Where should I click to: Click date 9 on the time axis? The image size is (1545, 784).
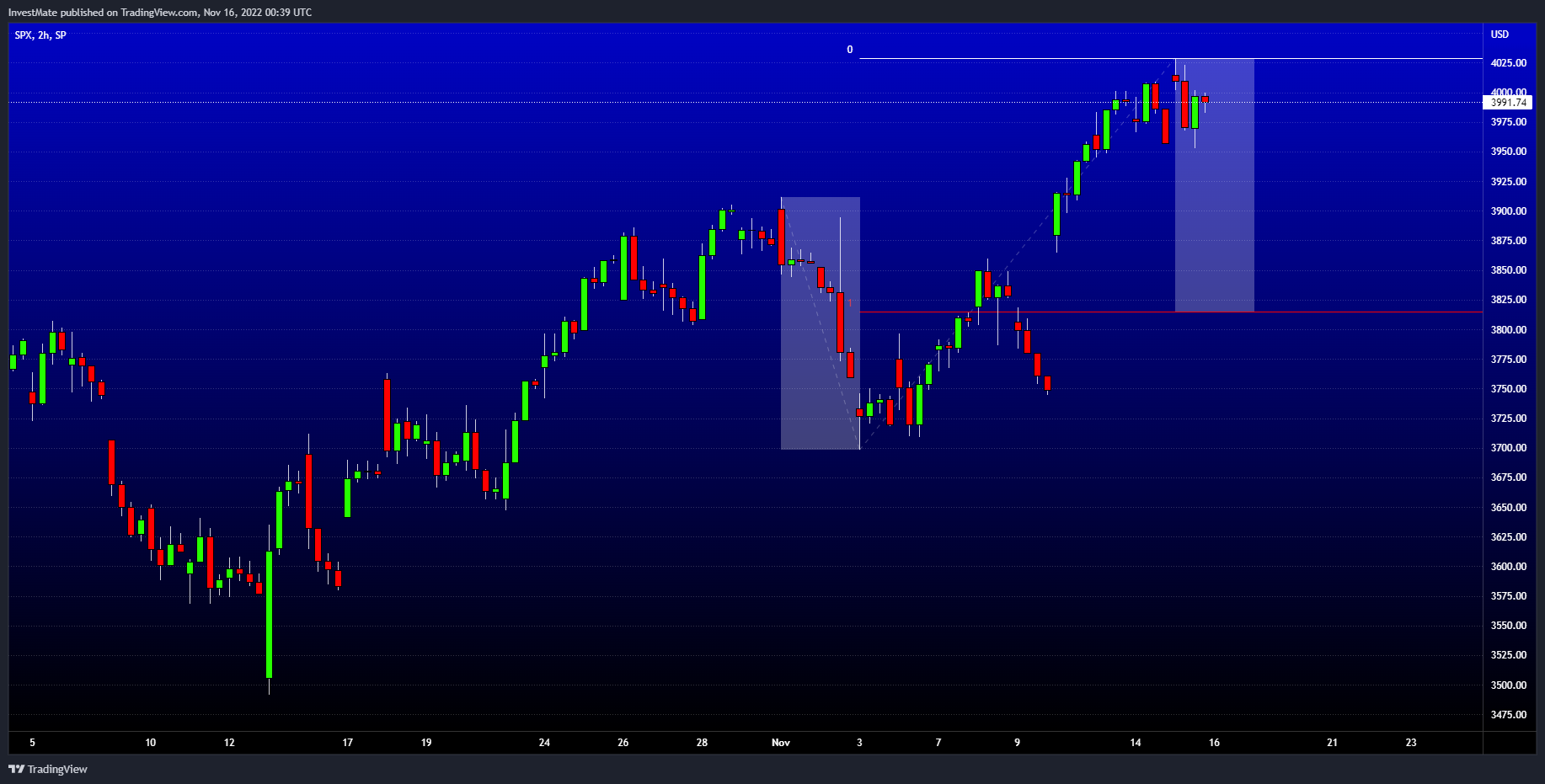click(x=1017, y=743)
